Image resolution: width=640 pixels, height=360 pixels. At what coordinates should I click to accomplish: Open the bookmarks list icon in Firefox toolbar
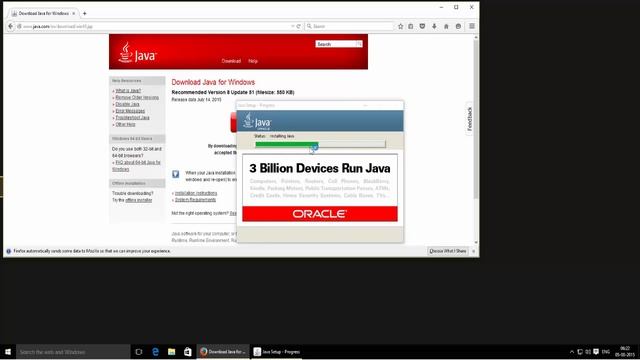(x=411, y=26)
